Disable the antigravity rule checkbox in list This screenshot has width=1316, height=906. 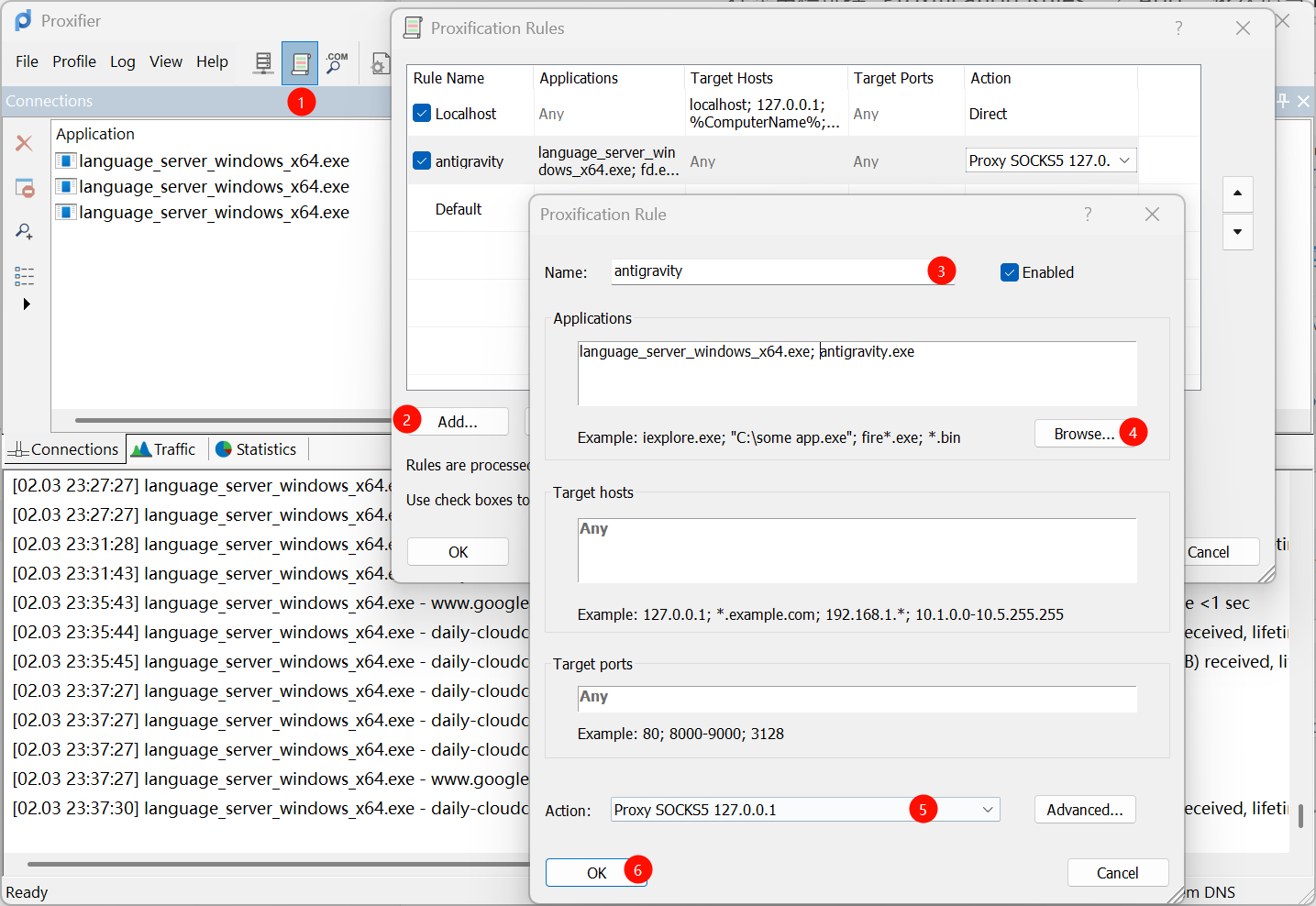pyautogui.click(x=422, y=161)
